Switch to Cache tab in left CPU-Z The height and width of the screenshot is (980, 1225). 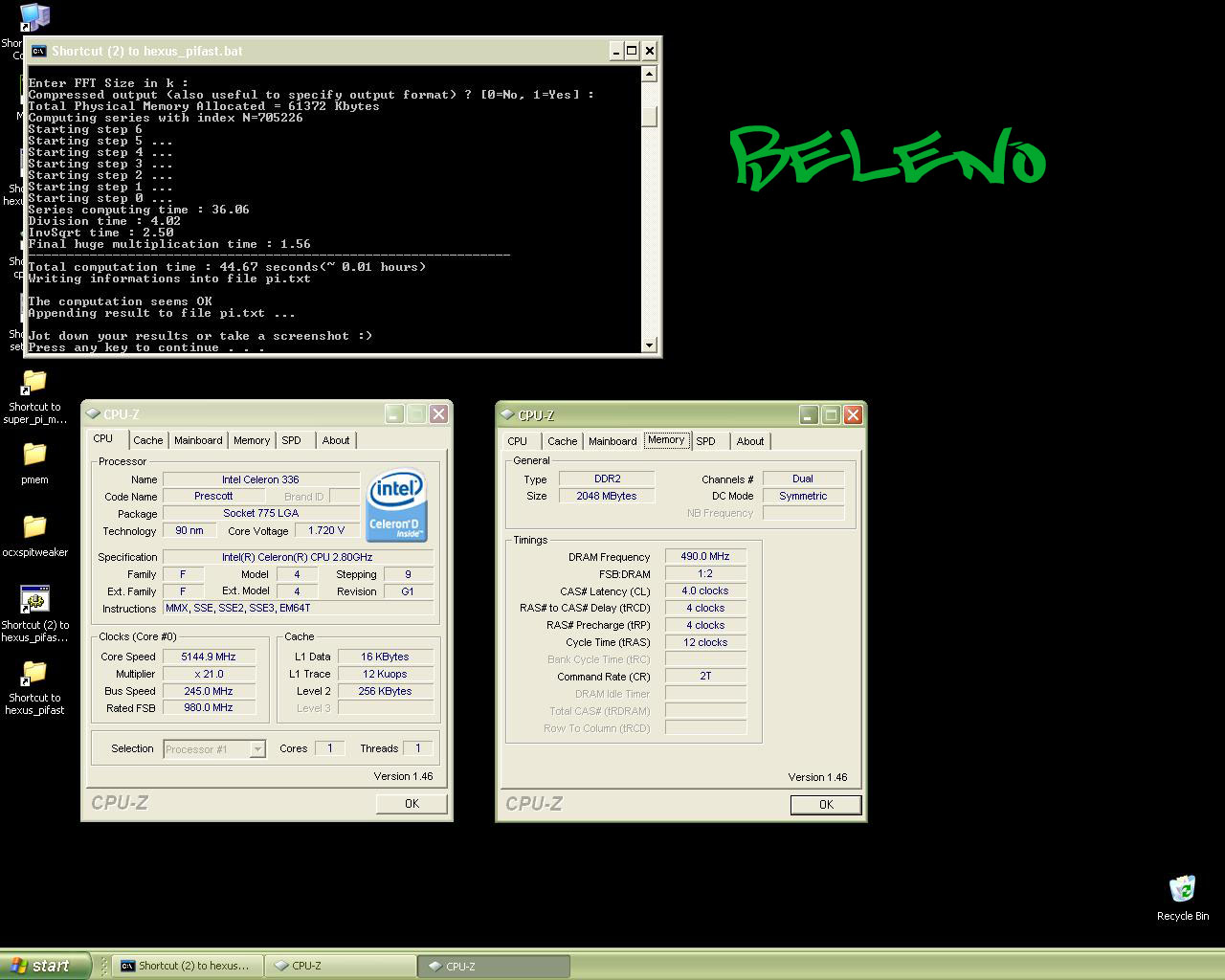(147, 440)
